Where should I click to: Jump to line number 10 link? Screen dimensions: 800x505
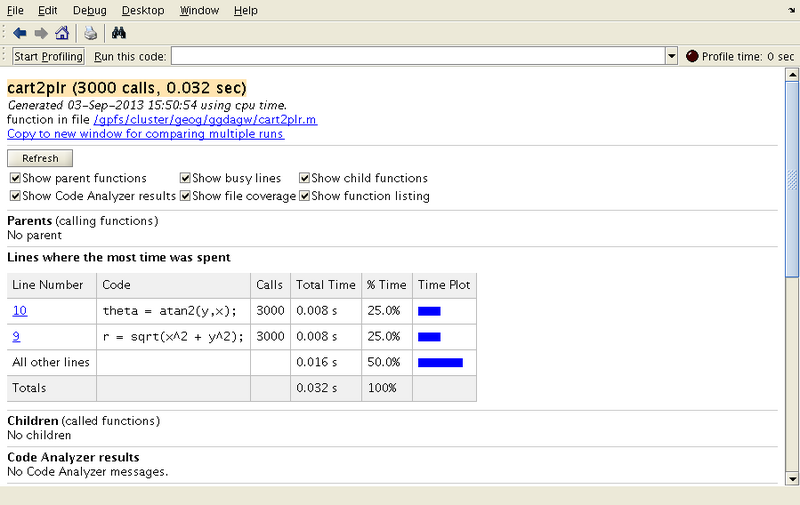point(20,311)
